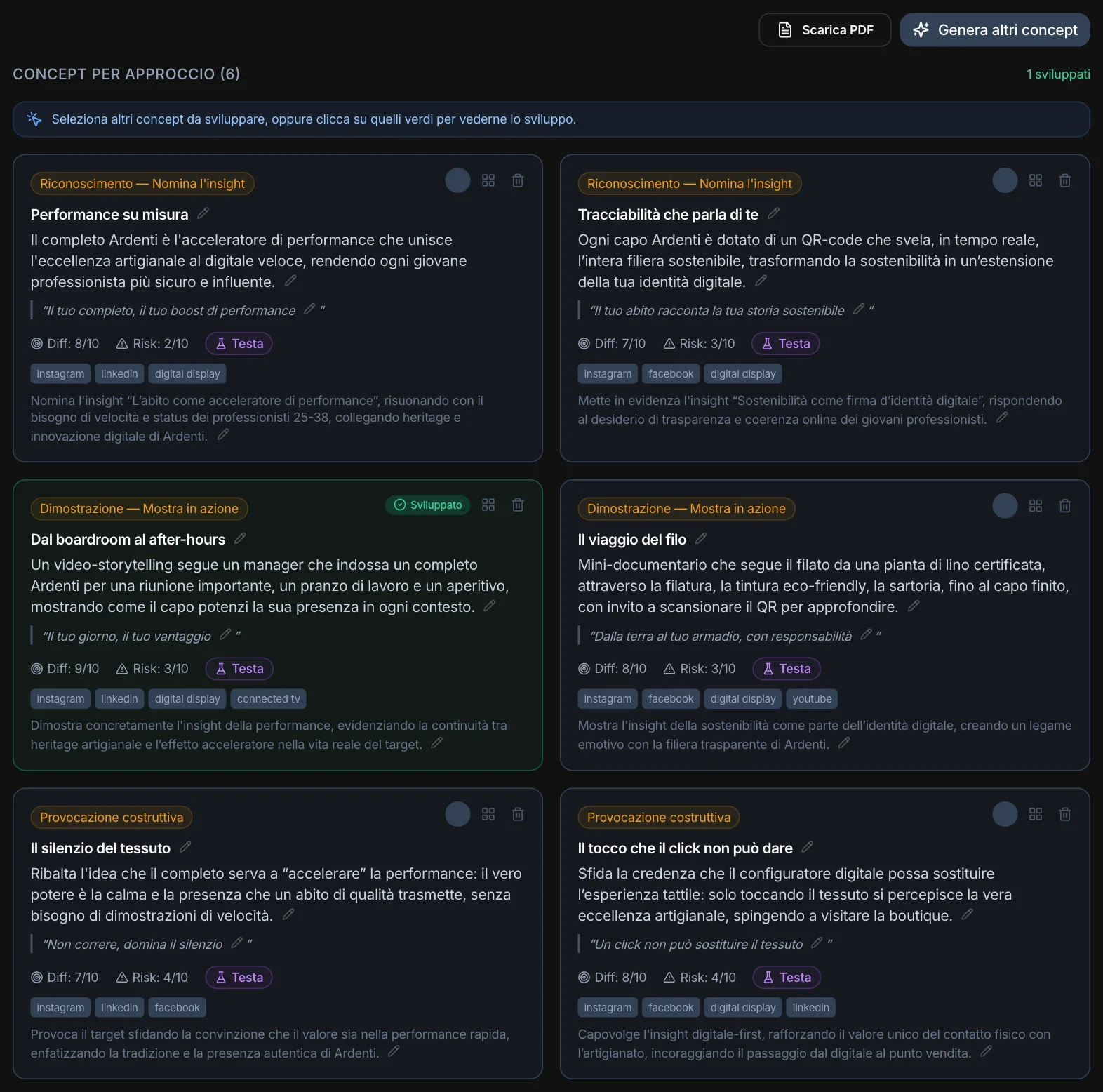This screenshot has width=1103, height=1092.
Task: Click the green 'Sviluppato' status badge
Action: pos(428,505)
